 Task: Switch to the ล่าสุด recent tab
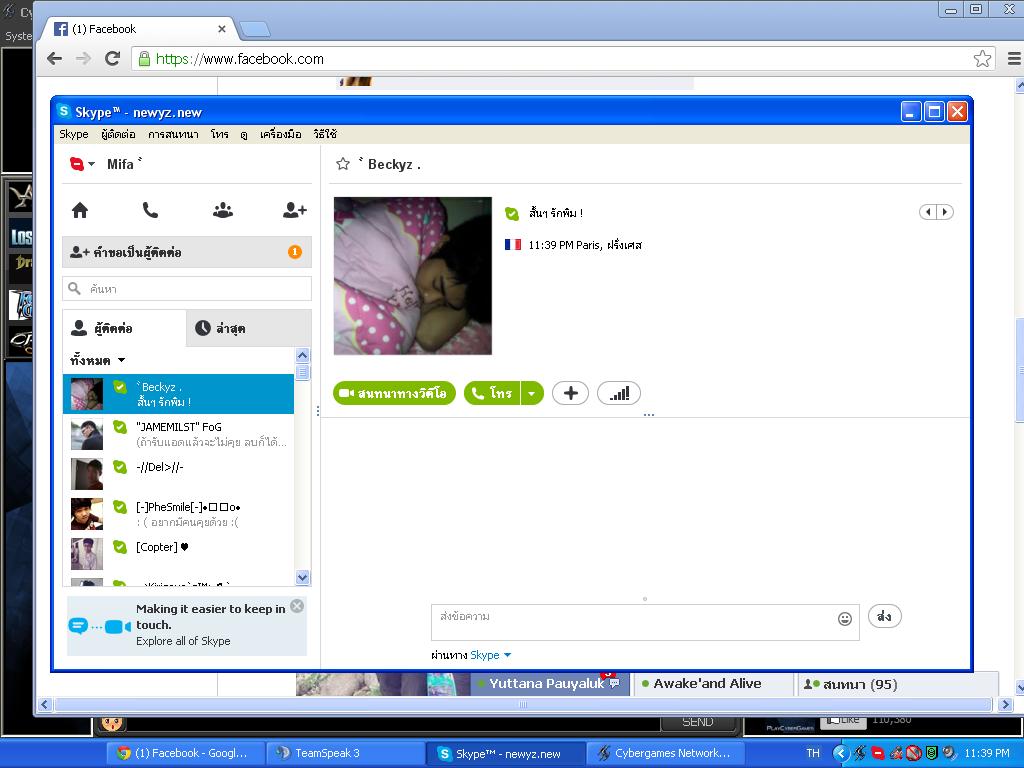click(249, 328)
